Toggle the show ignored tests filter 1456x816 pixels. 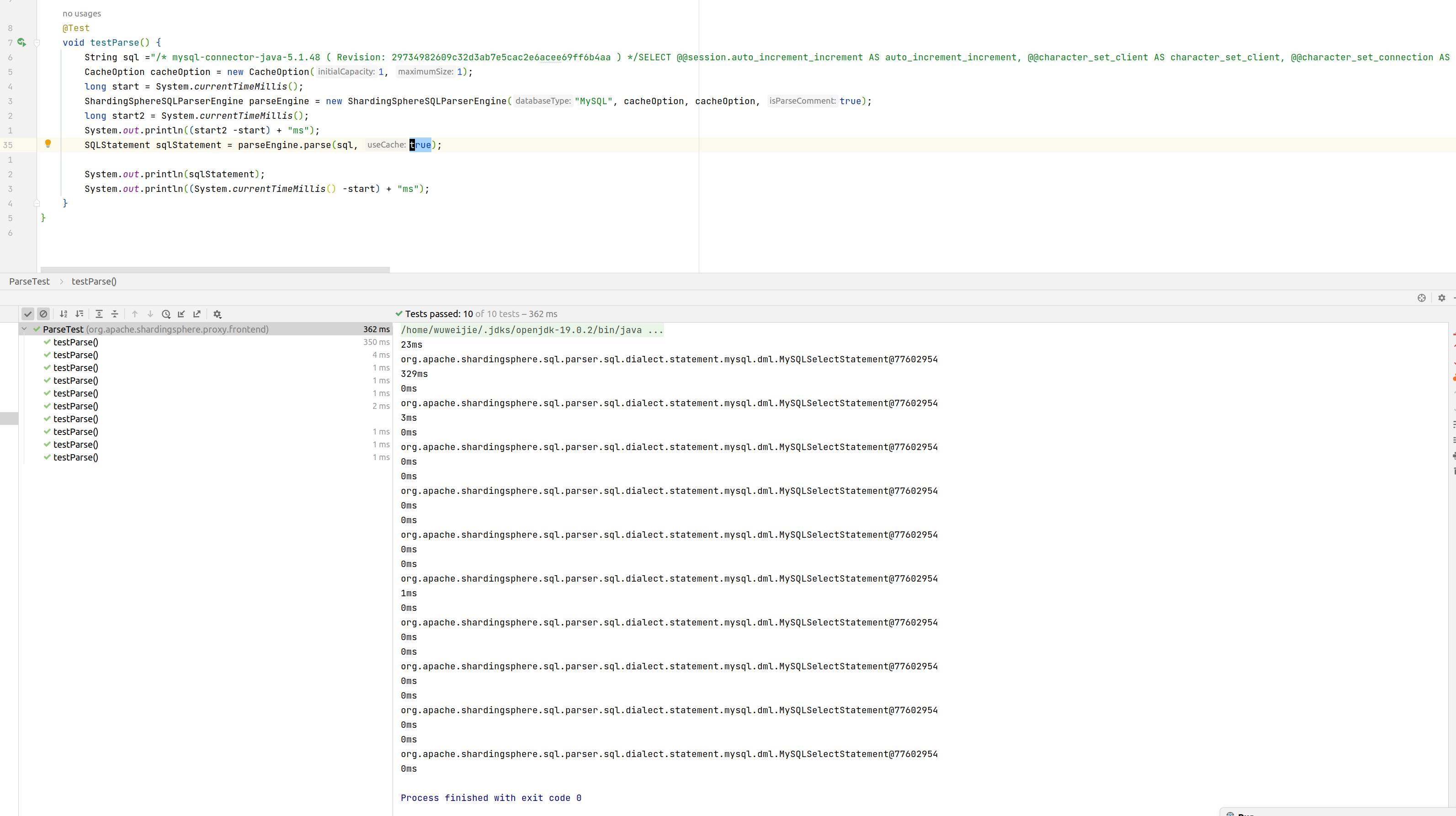point(43,314)
